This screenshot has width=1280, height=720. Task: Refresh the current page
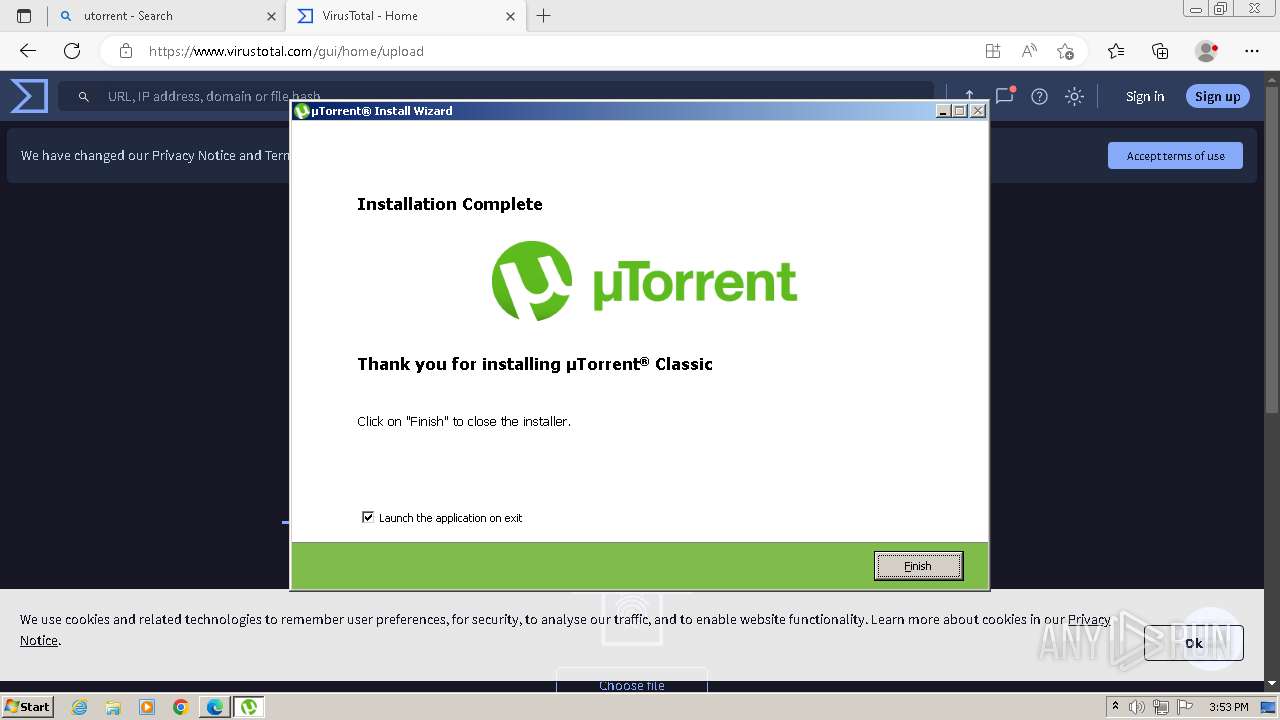pos(72,51)
